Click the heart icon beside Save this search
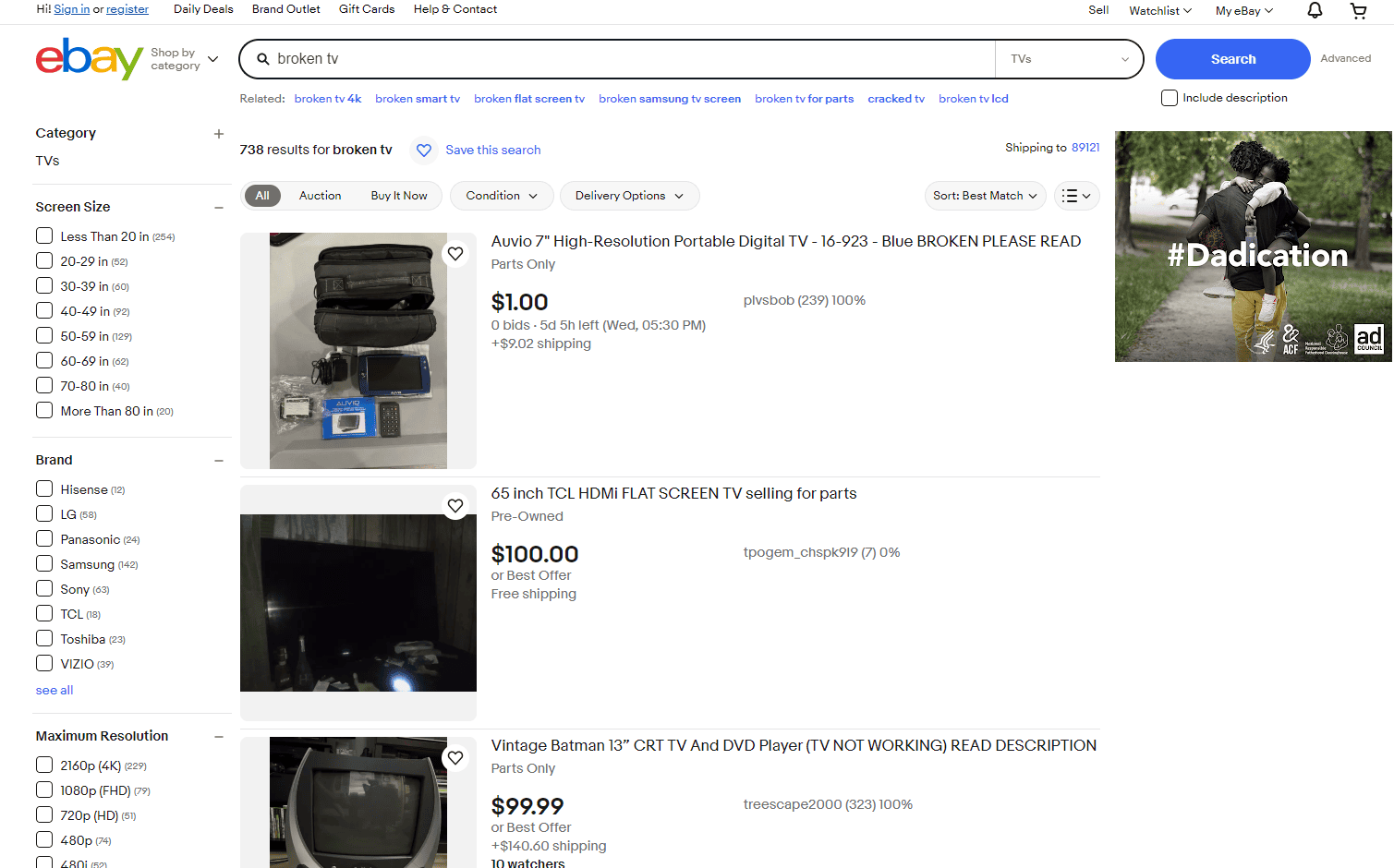The image size is (1394, 868). pos(424,150)
